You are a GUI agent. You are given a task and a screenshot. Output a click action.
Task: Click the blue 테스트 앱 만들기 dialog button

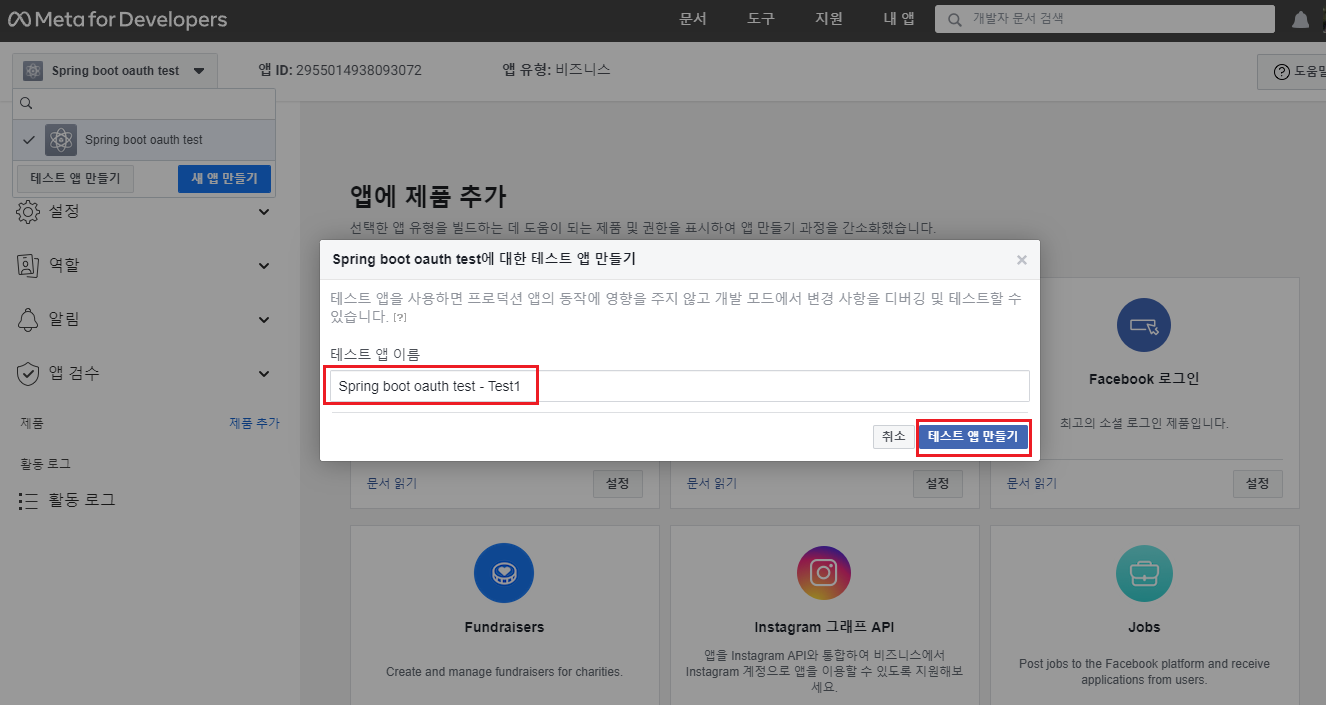(973, 437)
